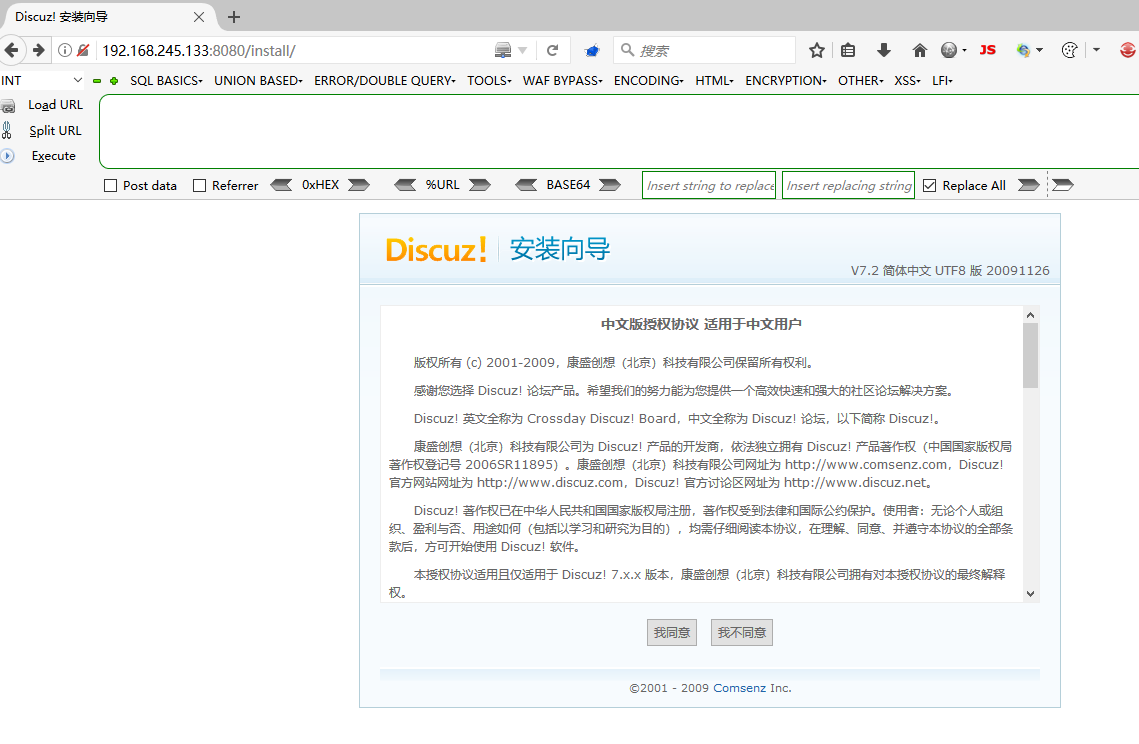The height and width of the screenshot is (744, 1139).
Task: Click the replace arrow after Replace All
Action: point(1029,185)
